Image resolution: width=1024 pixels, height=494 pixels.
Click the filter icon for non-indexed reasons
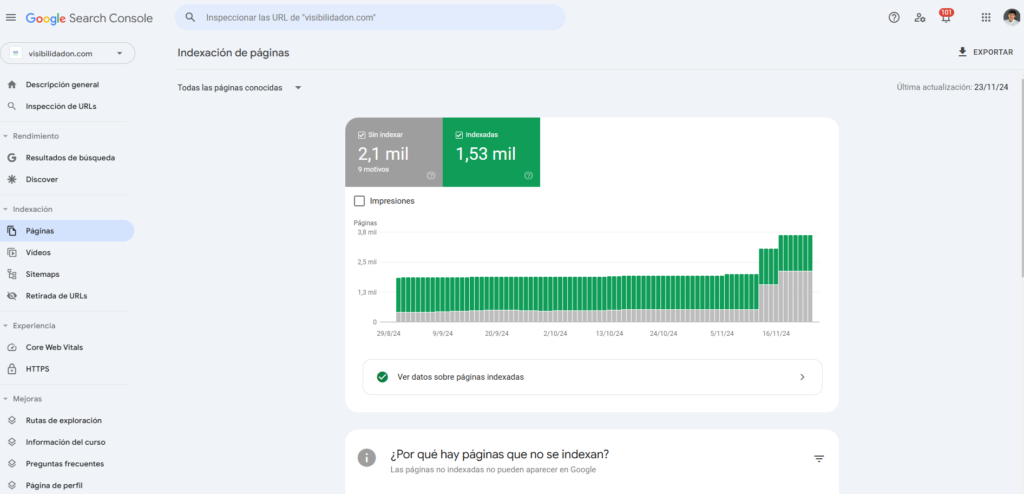818,458
